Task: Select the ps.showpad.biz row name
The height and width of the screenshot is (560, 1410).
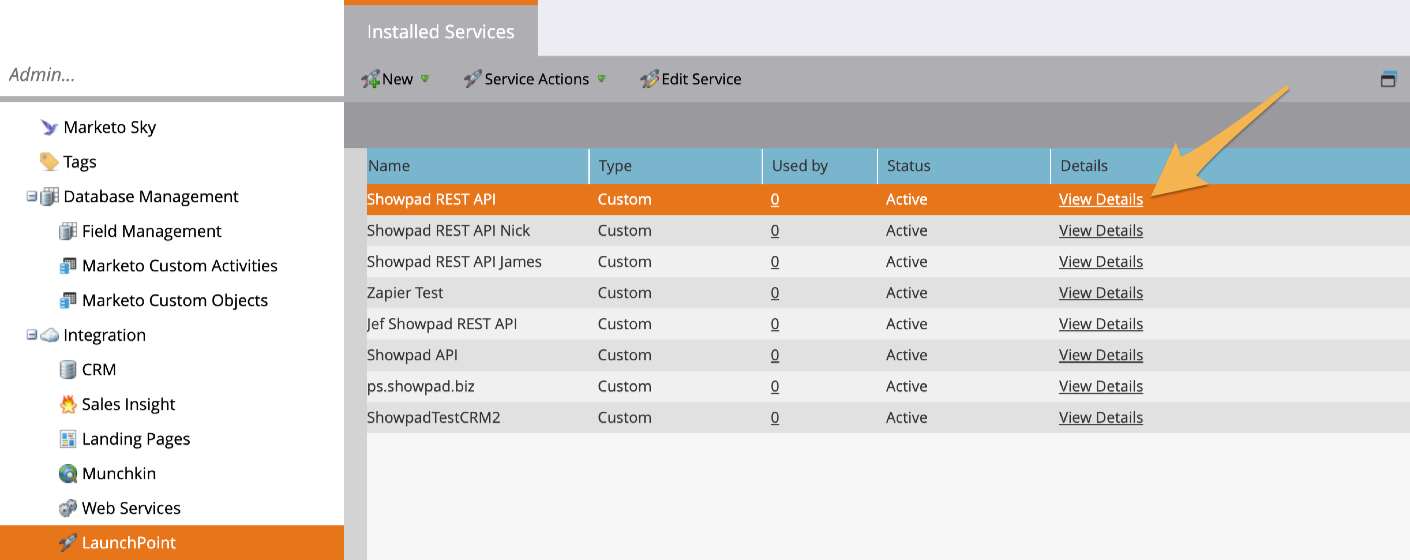Action: click(x=419, y=386)
